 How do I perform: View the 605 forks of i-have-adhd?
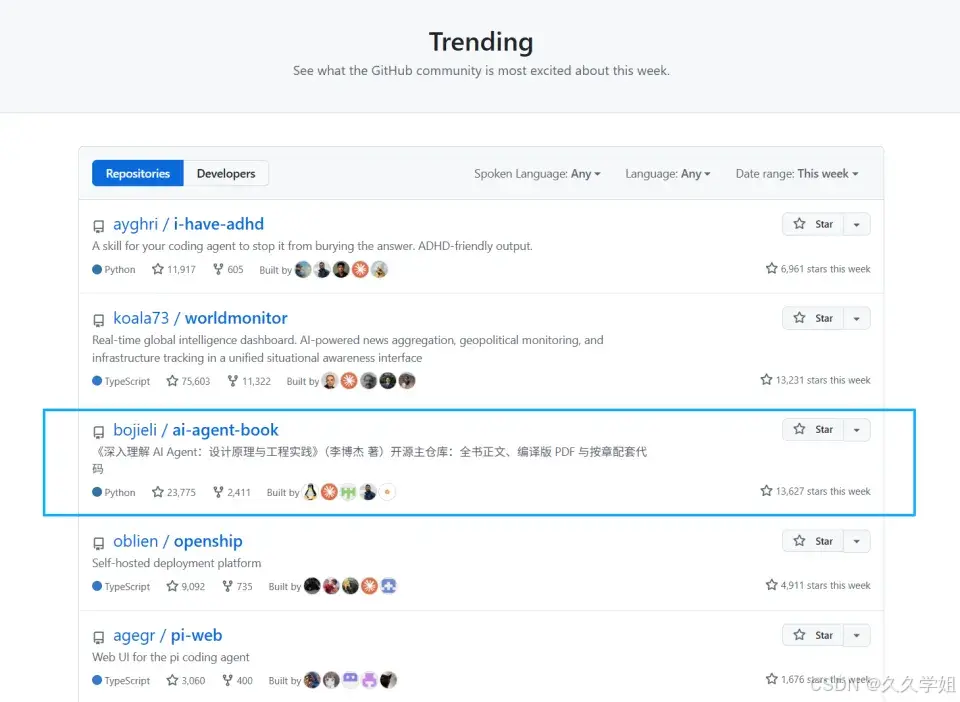tap(228, 269)
